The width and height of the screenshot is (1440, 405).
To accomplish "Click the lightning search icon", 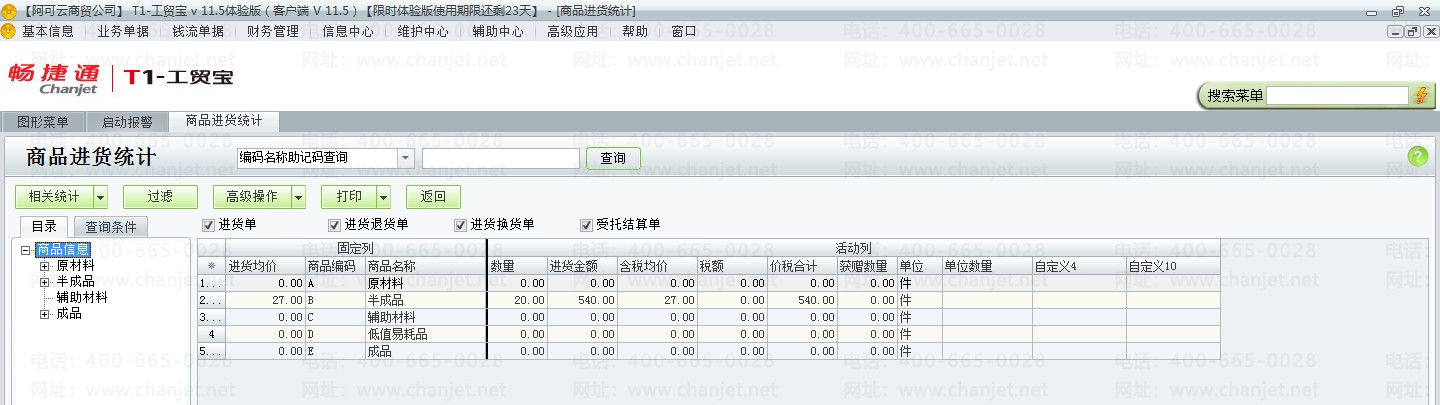I will coord(1422,96).
